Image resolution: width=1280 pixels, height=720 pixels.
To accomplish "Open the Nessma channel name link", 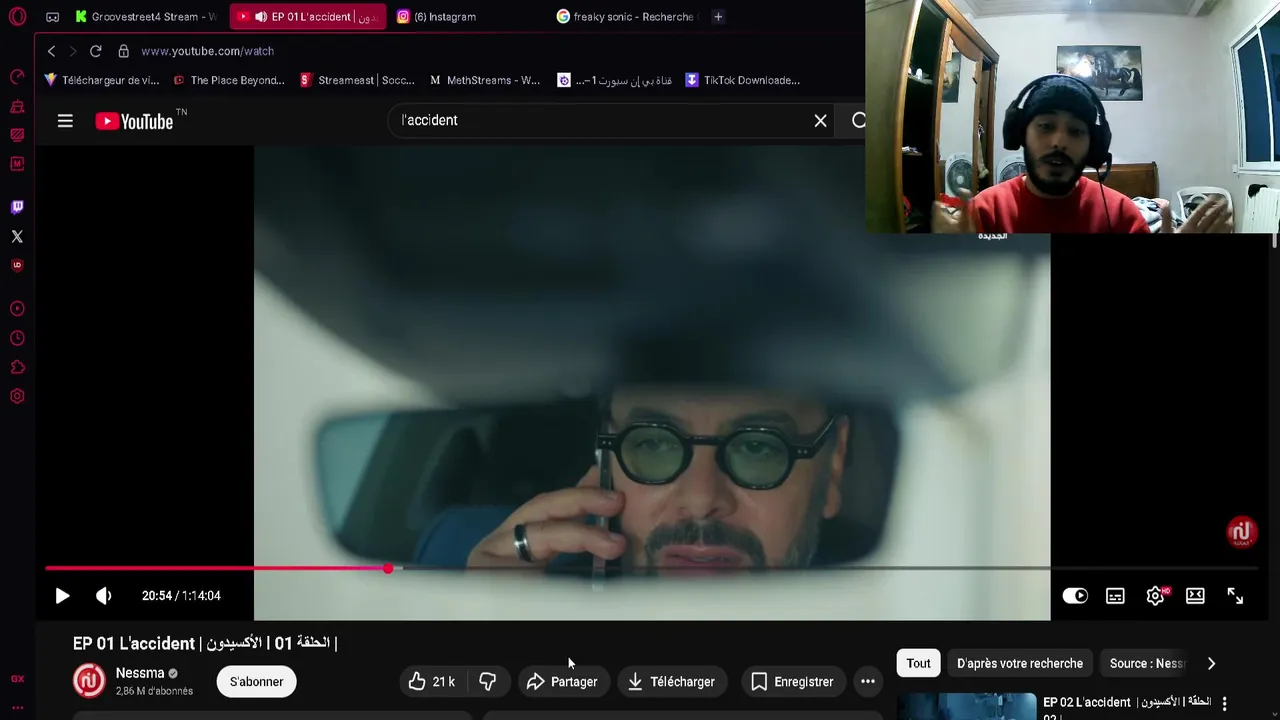I will (140, 673).
